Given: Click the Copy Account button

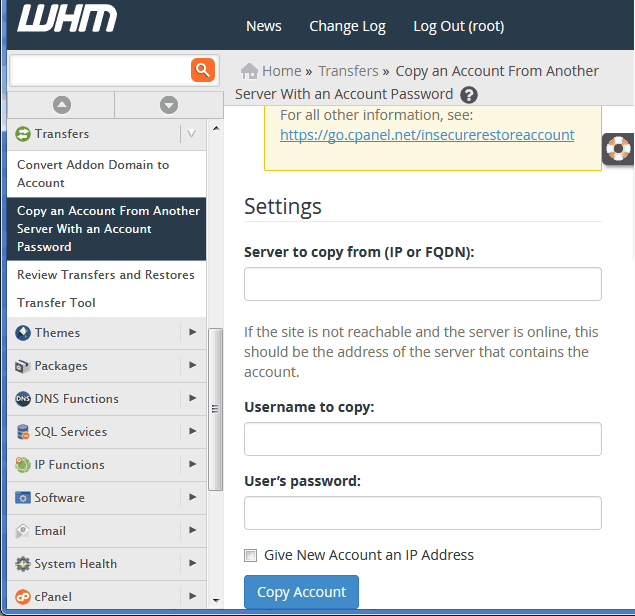Looking at the screenshot, I should click(301, 592).
